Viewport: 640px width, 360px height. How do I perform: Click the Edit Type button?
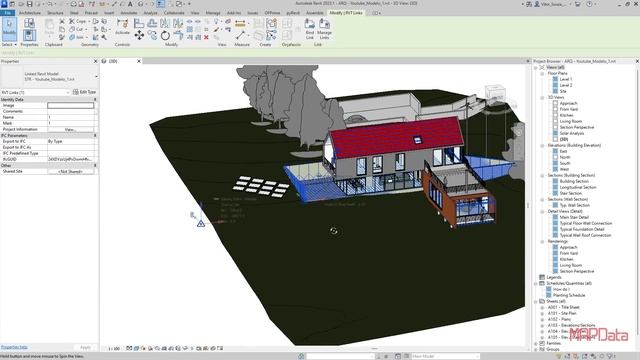tap(84, 92)
